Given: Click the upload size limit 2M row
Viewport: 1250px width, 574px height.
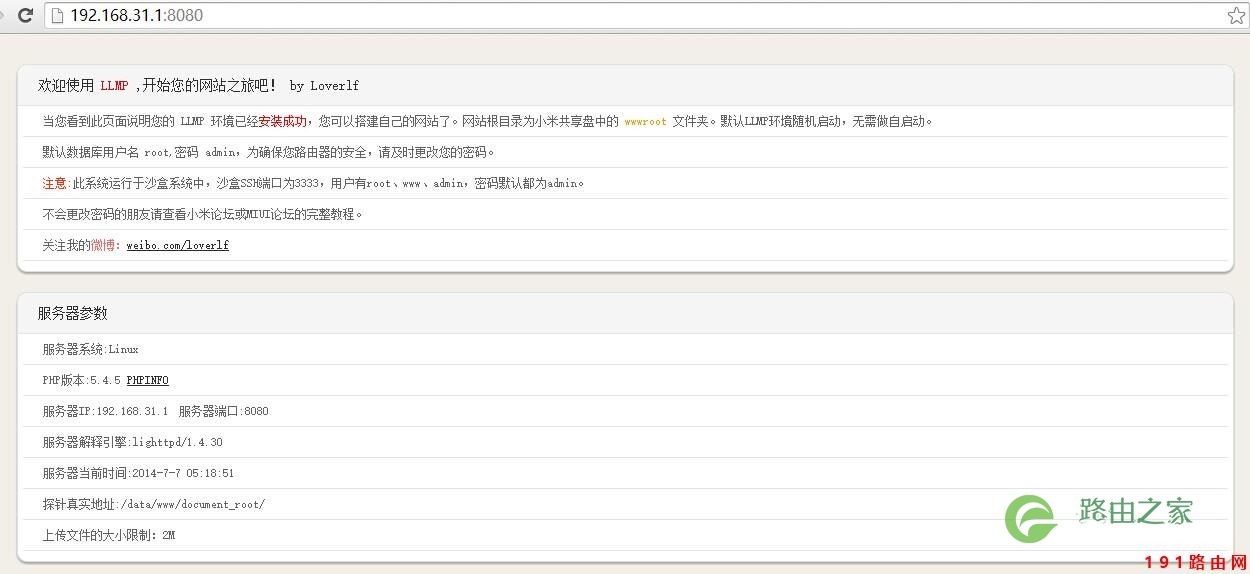Looking at the screenshot, I should coord(625,535).
